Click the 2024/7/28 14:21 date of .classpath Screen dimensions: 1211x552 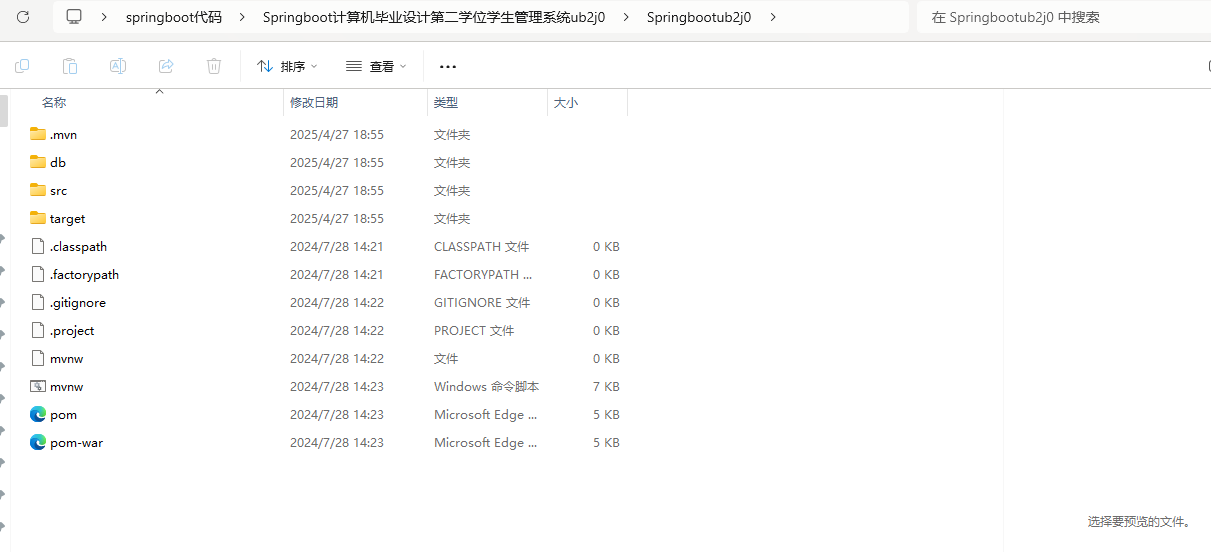(x=337, y=246)
